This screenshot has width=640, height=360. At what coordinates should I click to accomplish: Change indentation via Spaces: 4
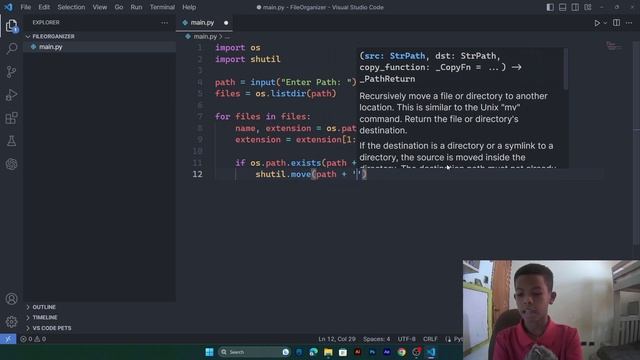[376, 339]
